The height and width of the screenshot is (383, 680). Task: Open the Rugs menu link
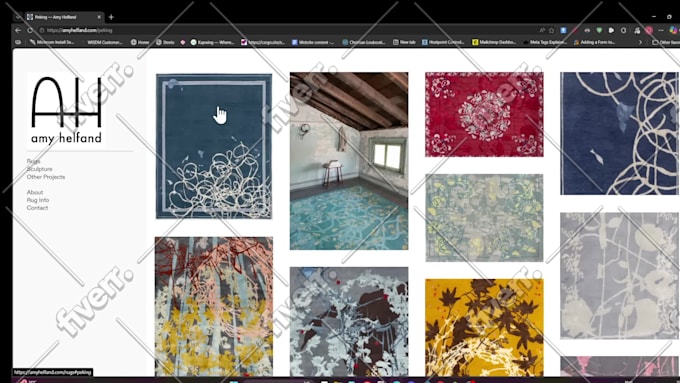[x=33, y=161]
